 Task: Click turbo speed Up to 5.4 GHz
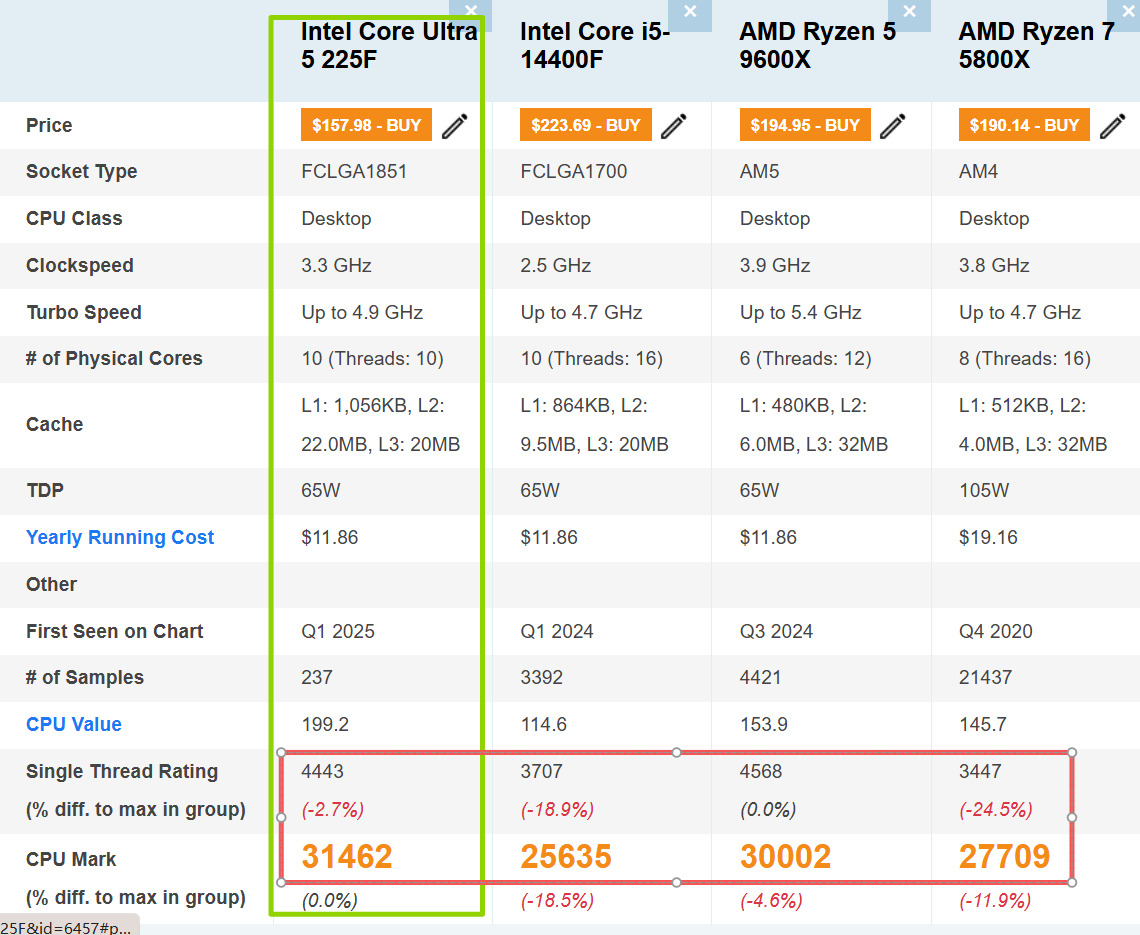tap(800, 313)
